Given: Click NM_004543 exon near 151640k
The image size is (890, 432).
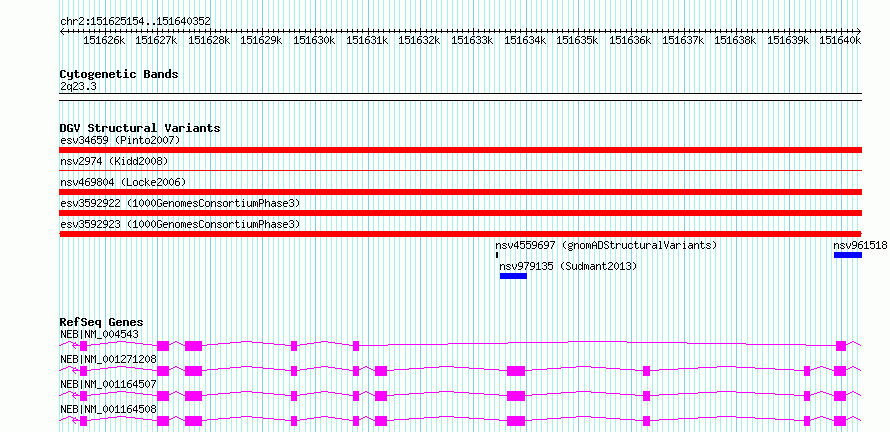Looking at the screenshot, I should pos(841,346).
